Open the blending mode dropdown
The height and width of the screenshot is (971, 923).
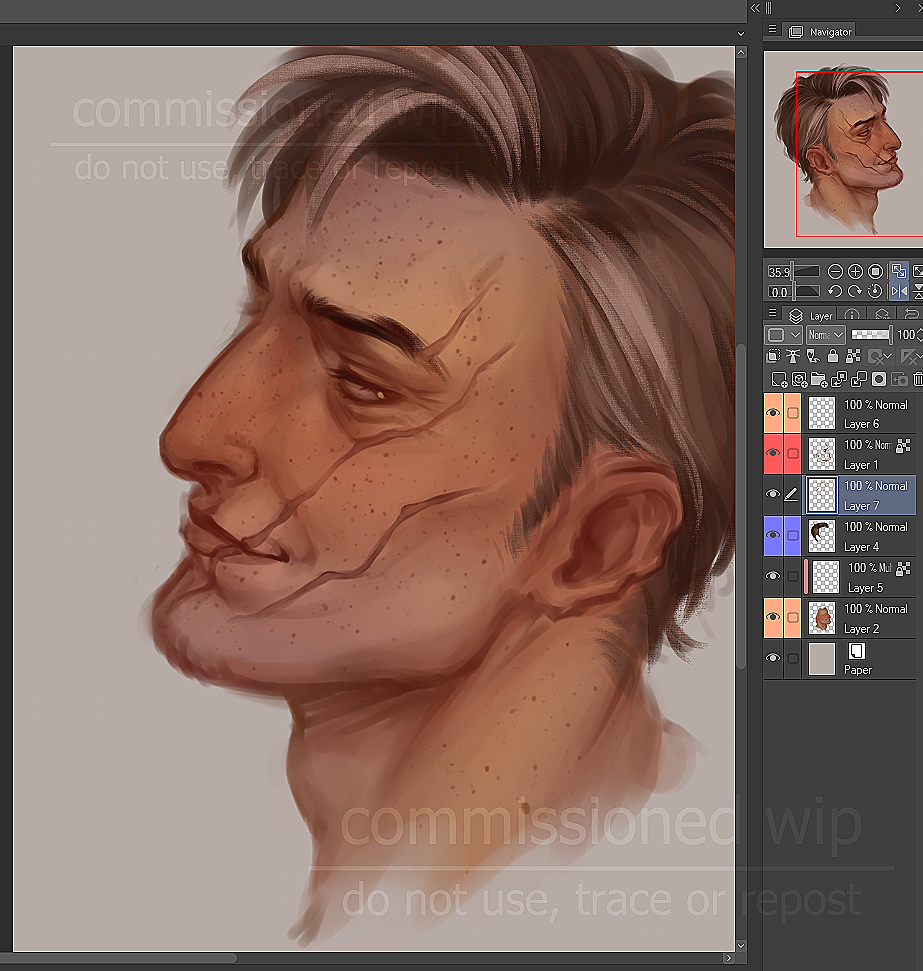825,335
